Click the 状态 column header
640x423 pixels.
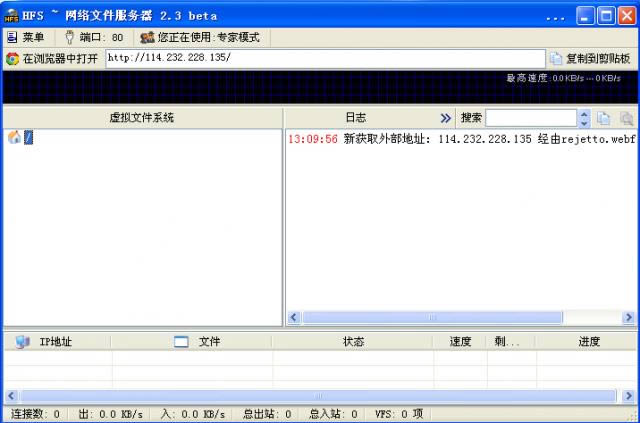353,342
